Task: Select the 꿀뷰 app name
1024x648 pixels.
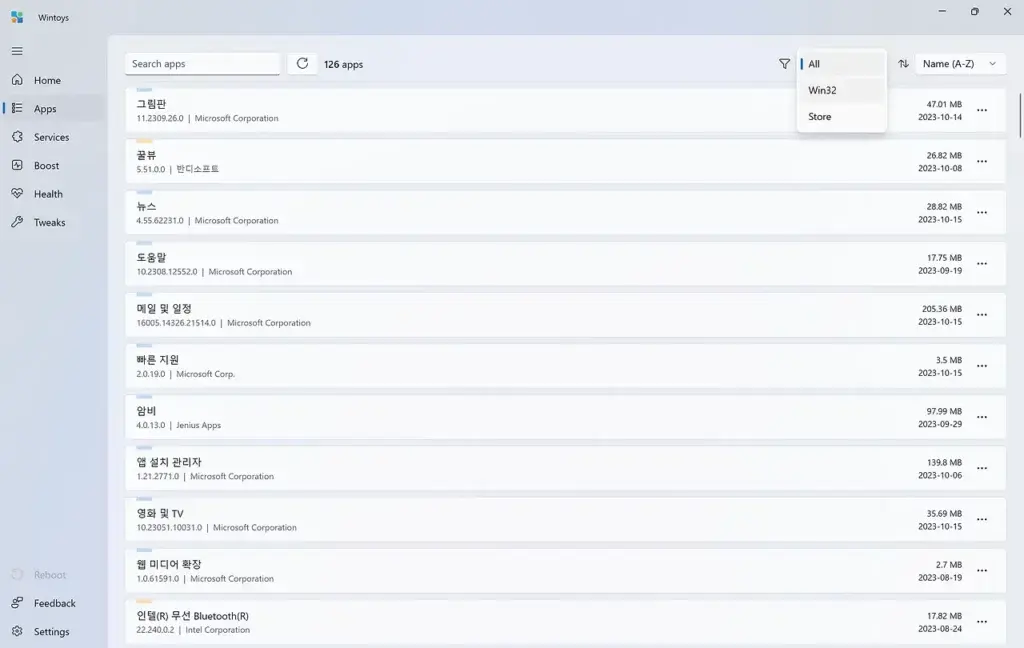Action: point(146,155)
